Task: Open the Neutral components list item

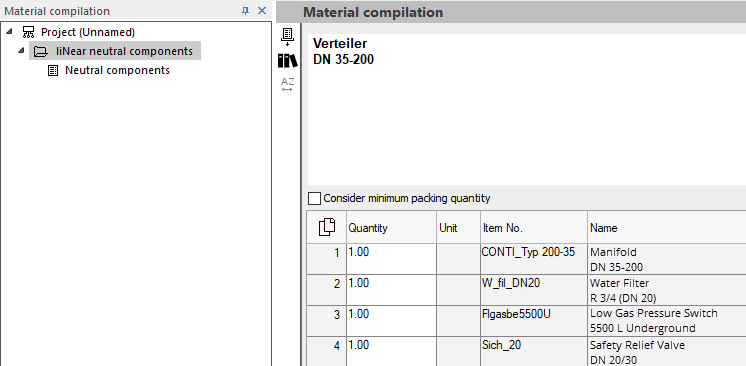Action: pos(118,70)
